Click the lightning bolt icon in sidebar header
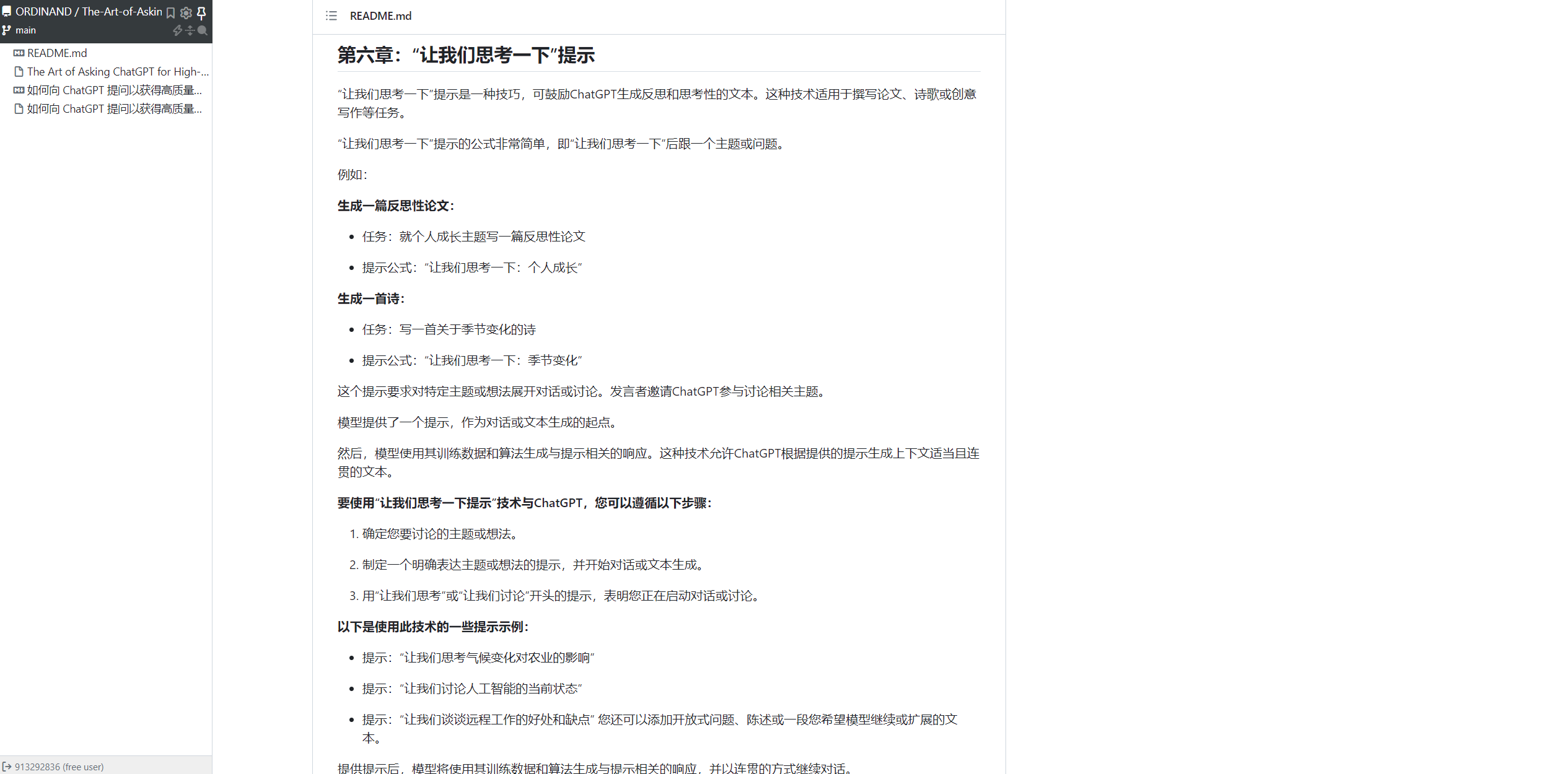 tap(178, 30)
